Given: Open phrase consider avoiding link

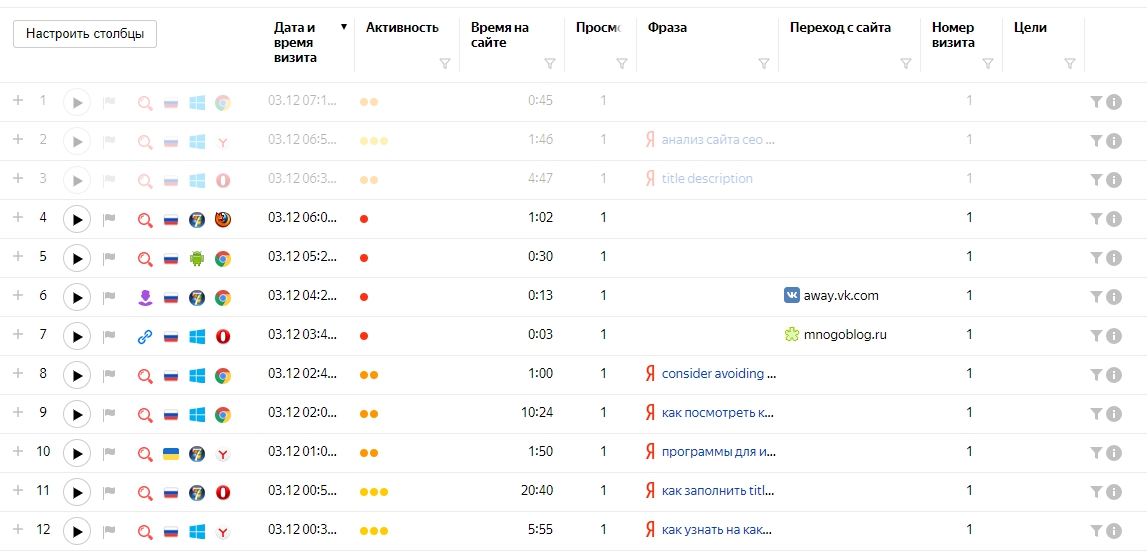Looking at the screenshot, I should coord(719,374).
